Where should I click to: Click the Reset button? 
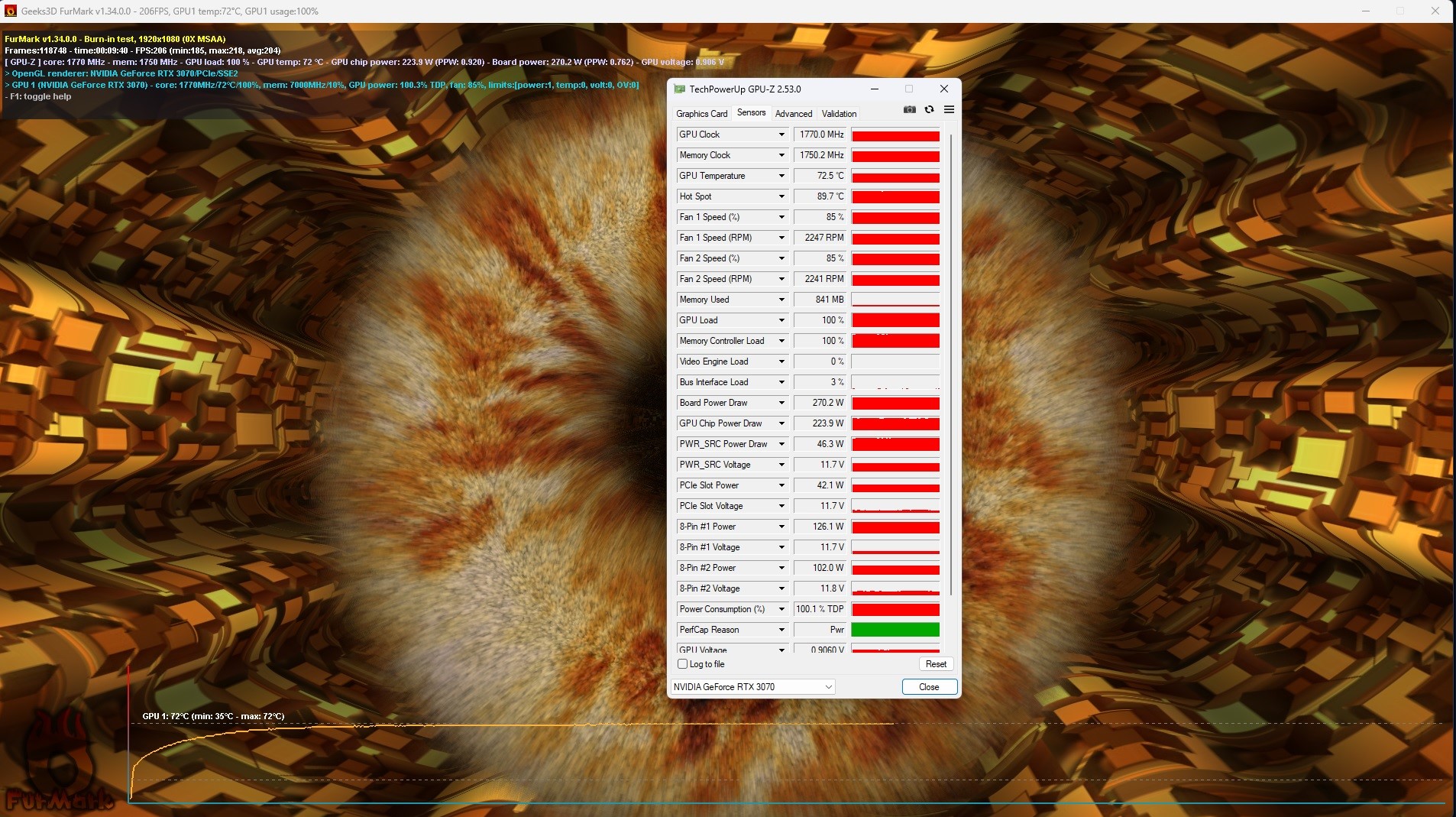point(936,664)
